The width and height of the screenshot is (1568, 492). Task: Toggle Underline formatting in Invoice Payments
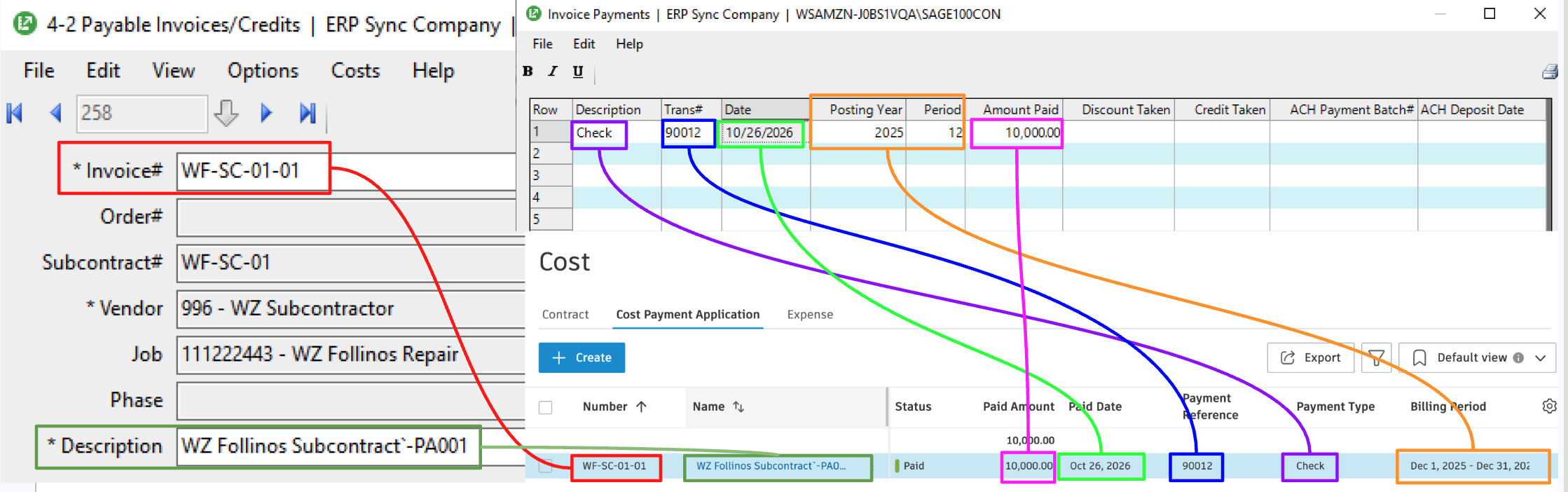pyautogui.click(x=578, y=71)
